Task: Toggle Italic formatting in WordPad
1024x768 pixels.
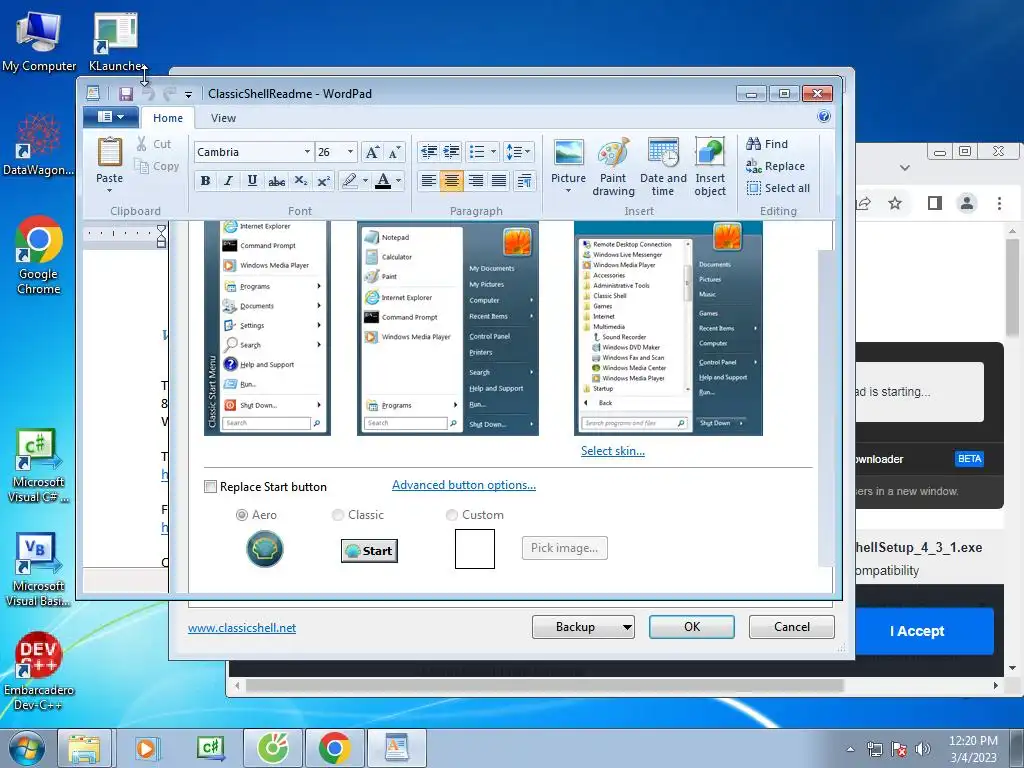Action: click(228, 181)
